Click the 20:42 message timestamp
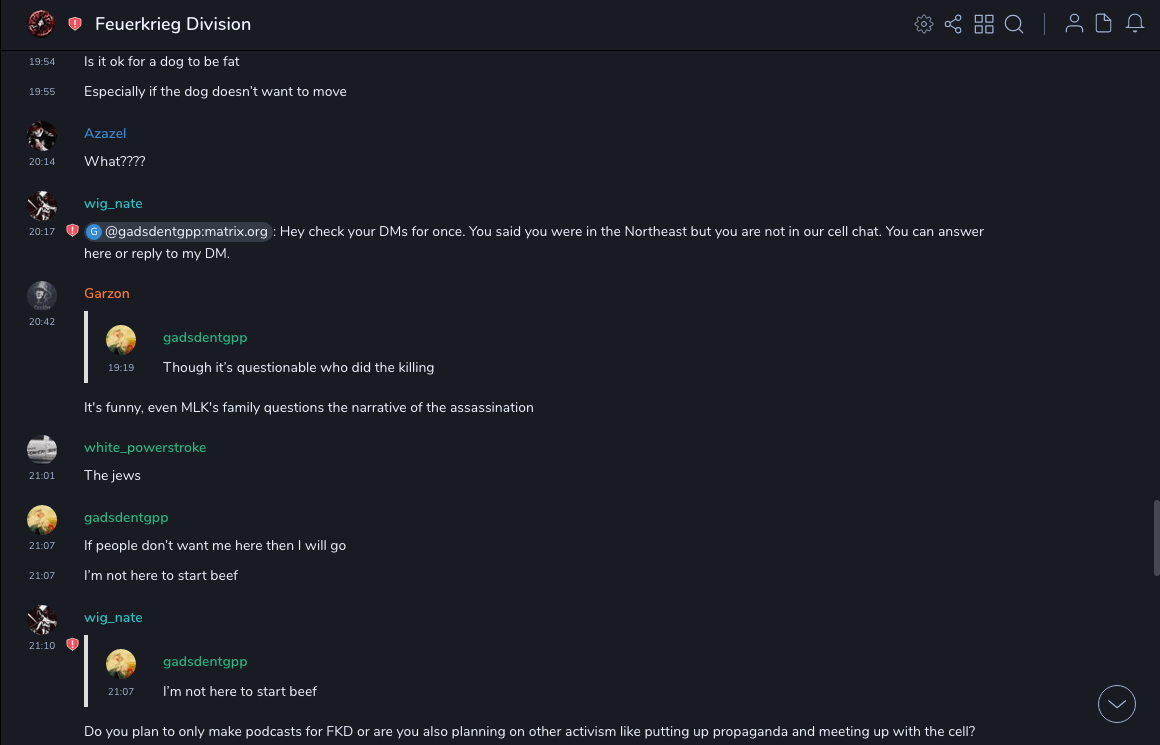1160x745 pixels. pyautogui.click(x=42, y=322)
